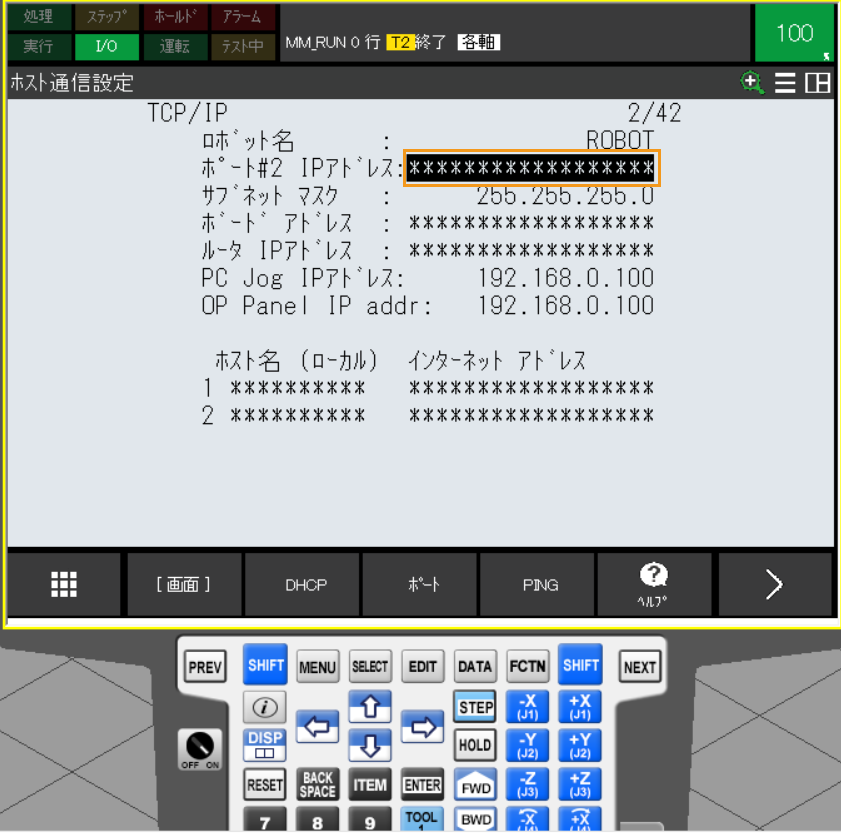This screenshot has height=833, width=841.
Task: Select the PC Jog IPアドレス value
Action: (x=566, y=278)
